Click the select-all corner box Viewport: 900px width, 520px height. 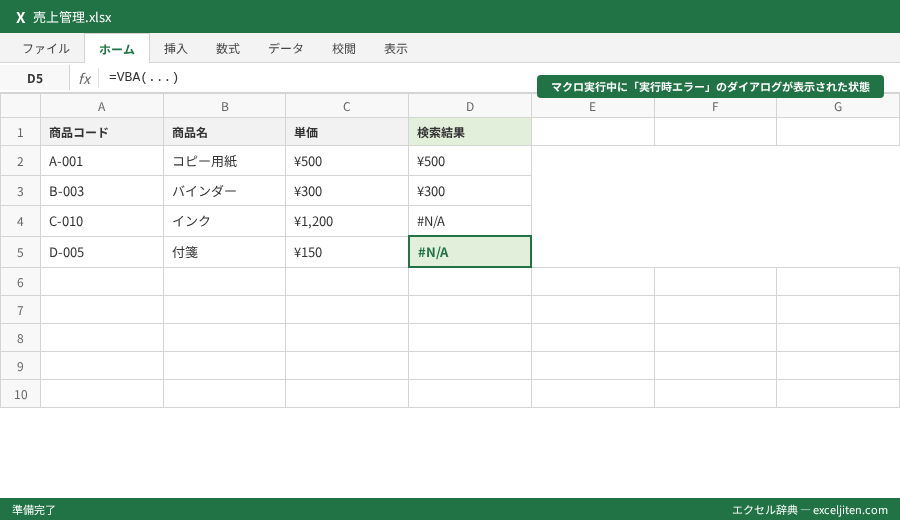pyautogui.click(x=20, y=106)
